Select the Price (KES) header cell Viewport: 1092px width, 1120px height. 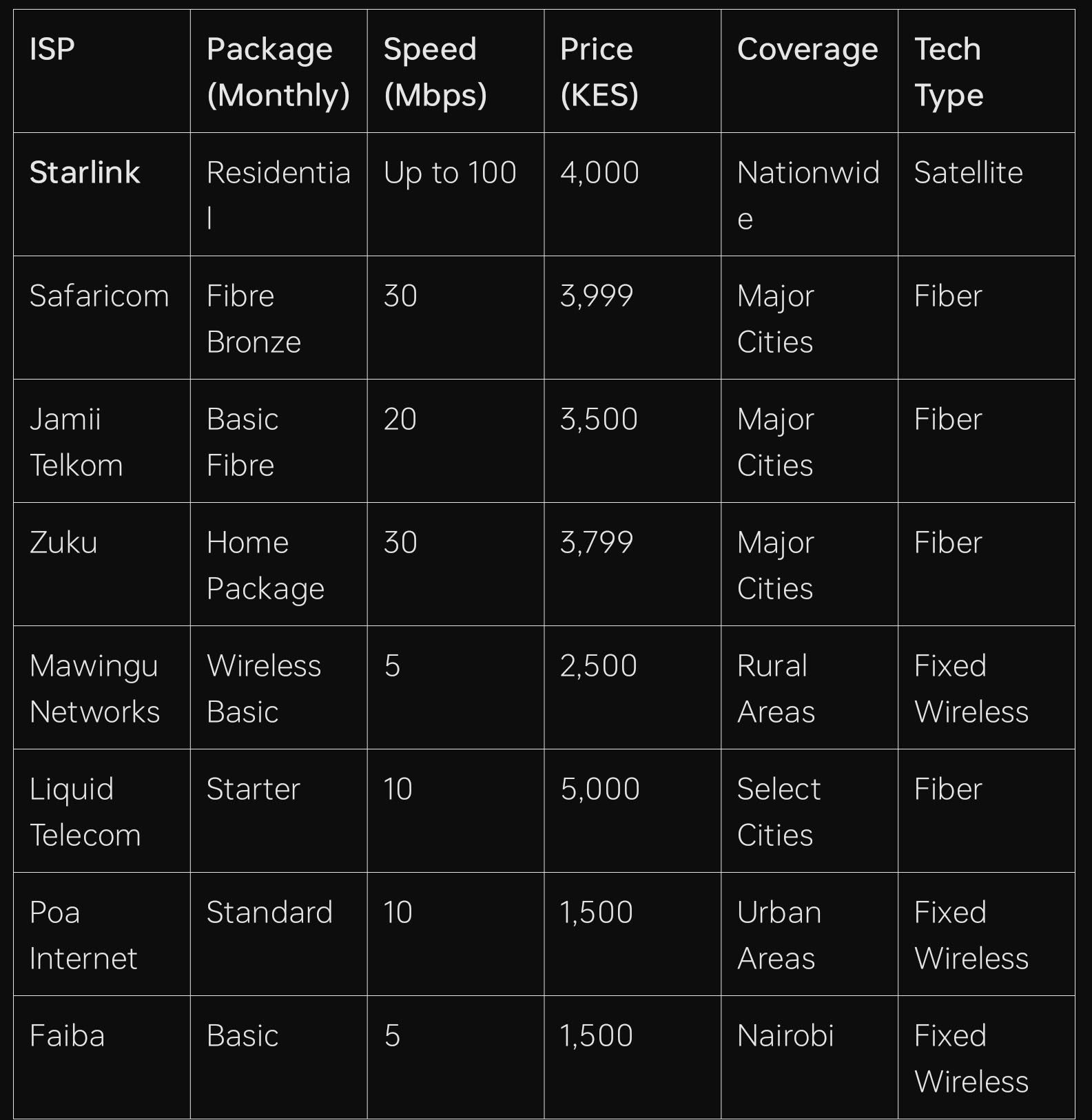click(599, 72)
